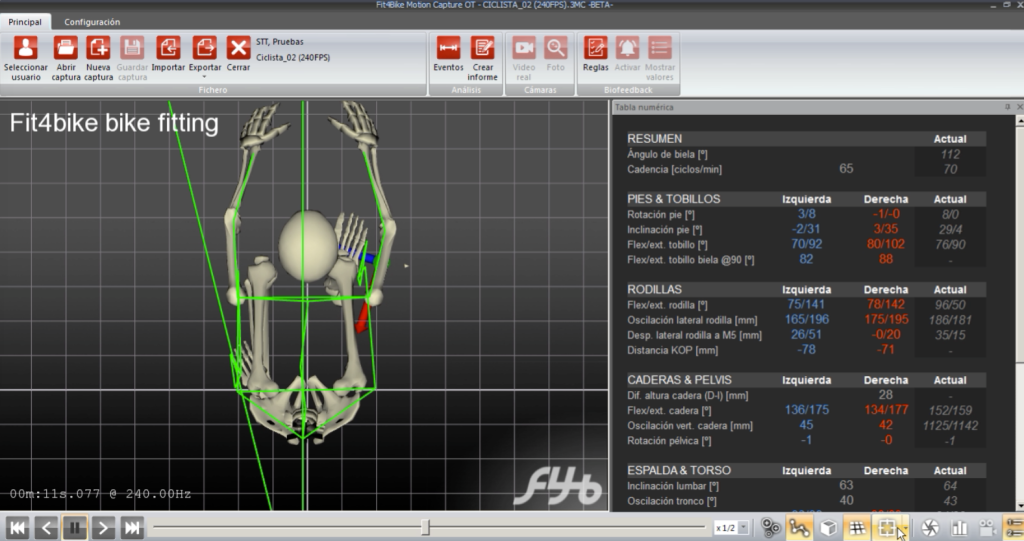Click Crear informe icon

(483, 48)
